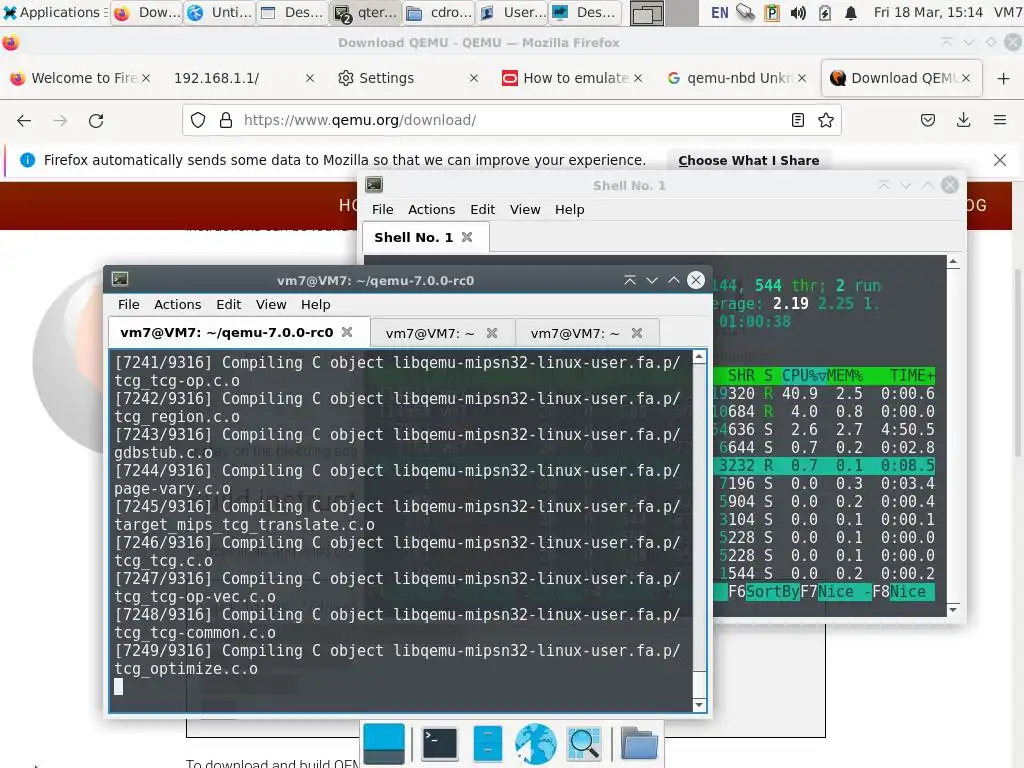Launch web browser globe from dock

click(536, 744)
